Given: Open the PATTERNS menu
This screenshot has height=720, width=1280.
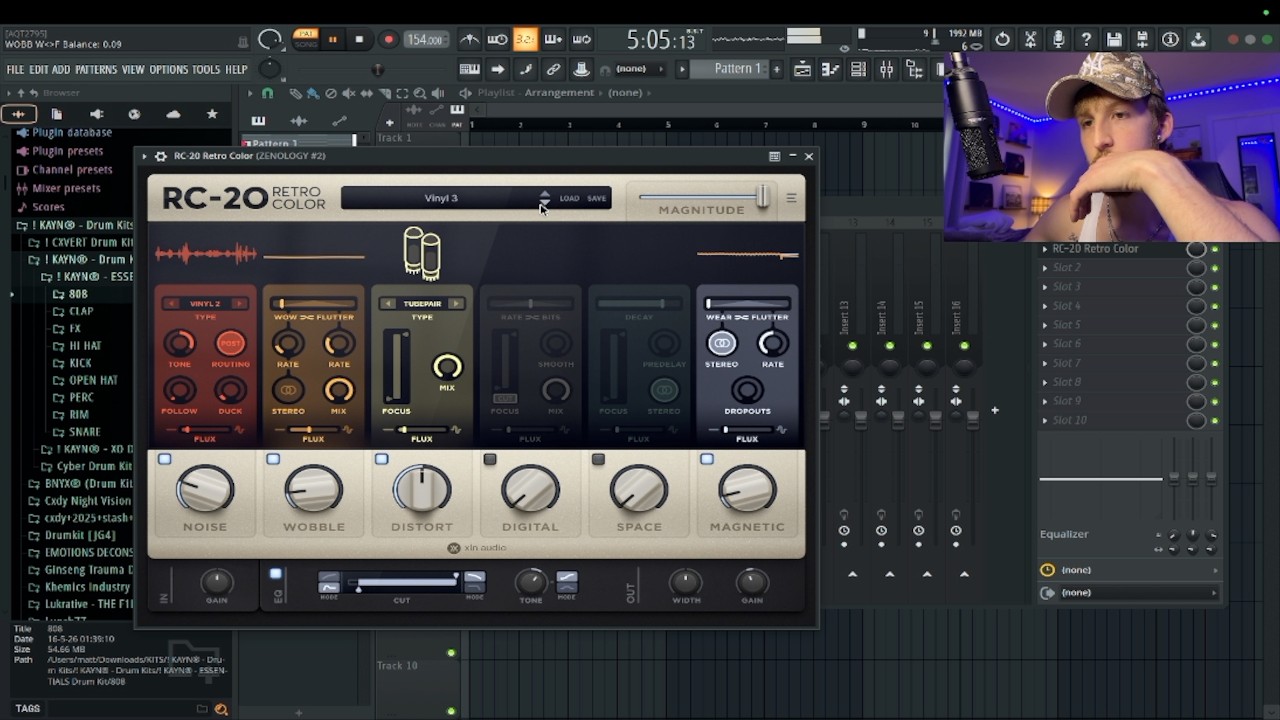Looking at the screenshot, I should [96, 70].
